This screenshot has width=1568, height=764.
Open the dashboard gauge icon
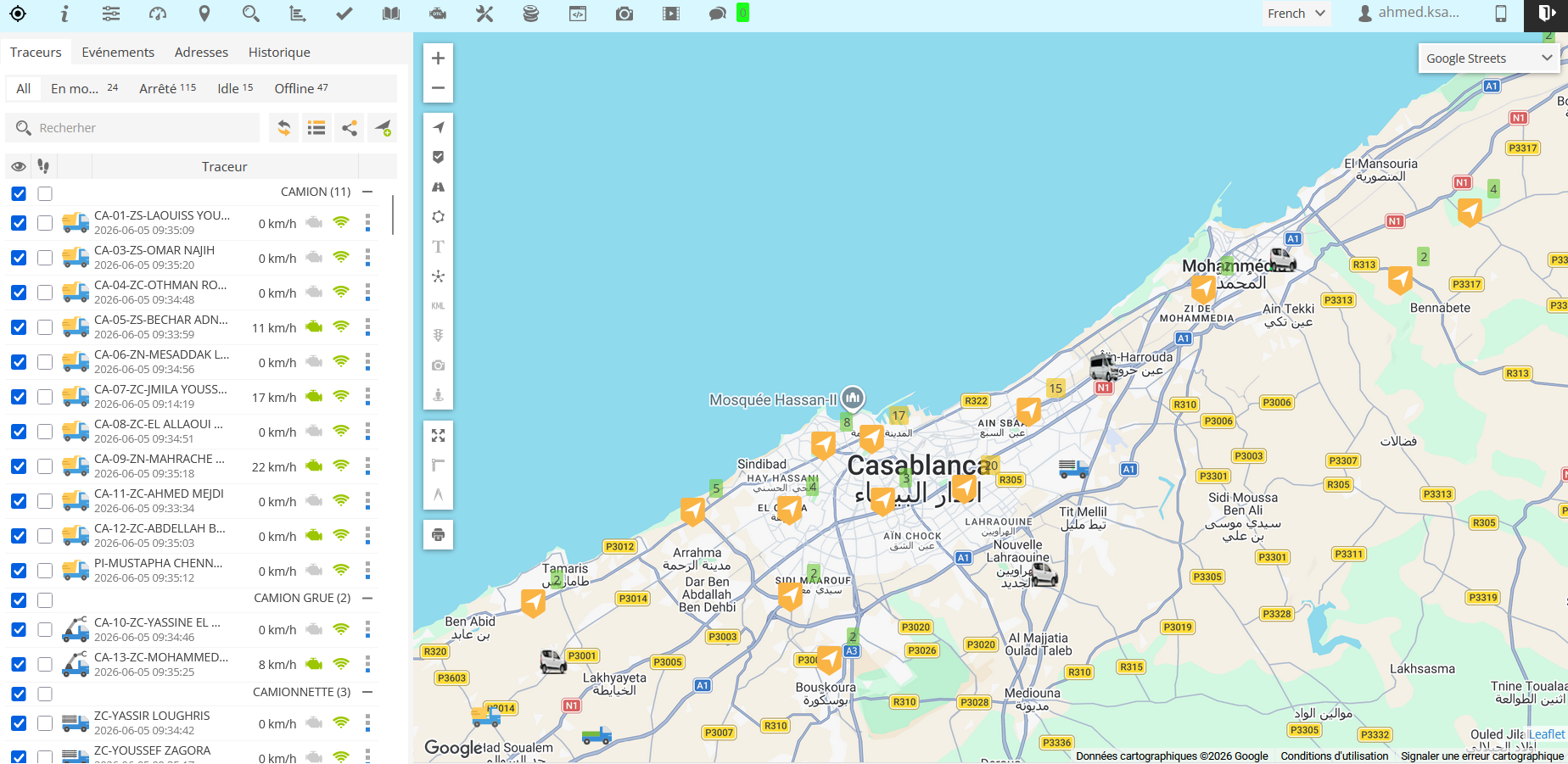(x=158, y=14)
